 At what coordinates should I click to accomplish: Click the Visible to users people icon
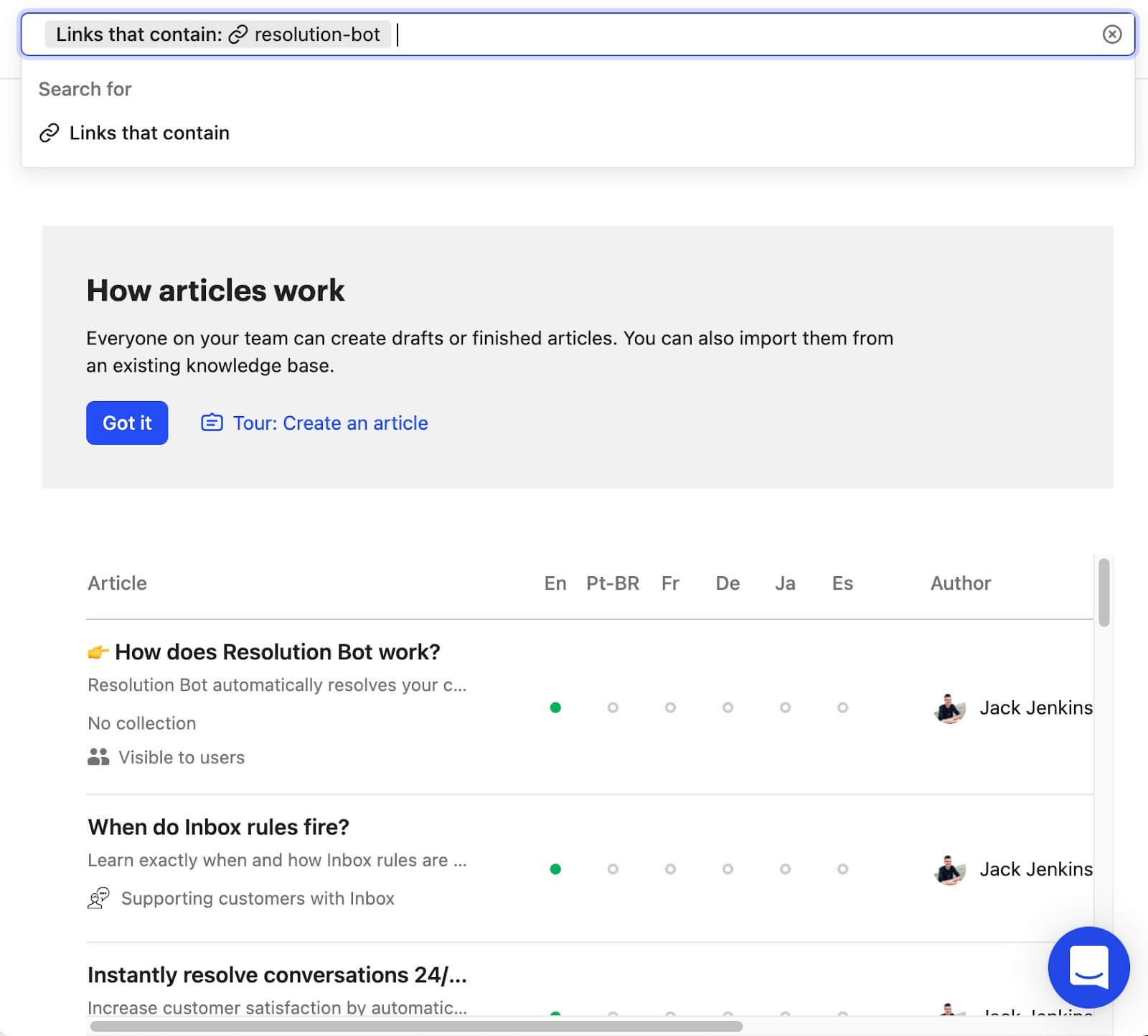[x=98, y=757]
